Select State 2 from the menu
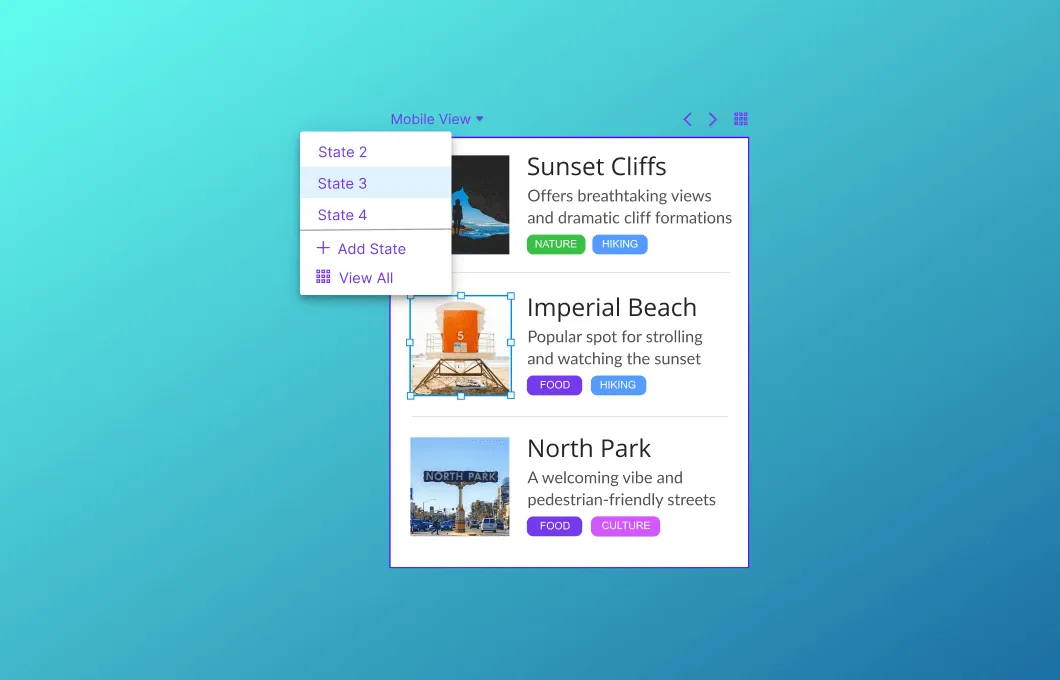 point(343,152)
